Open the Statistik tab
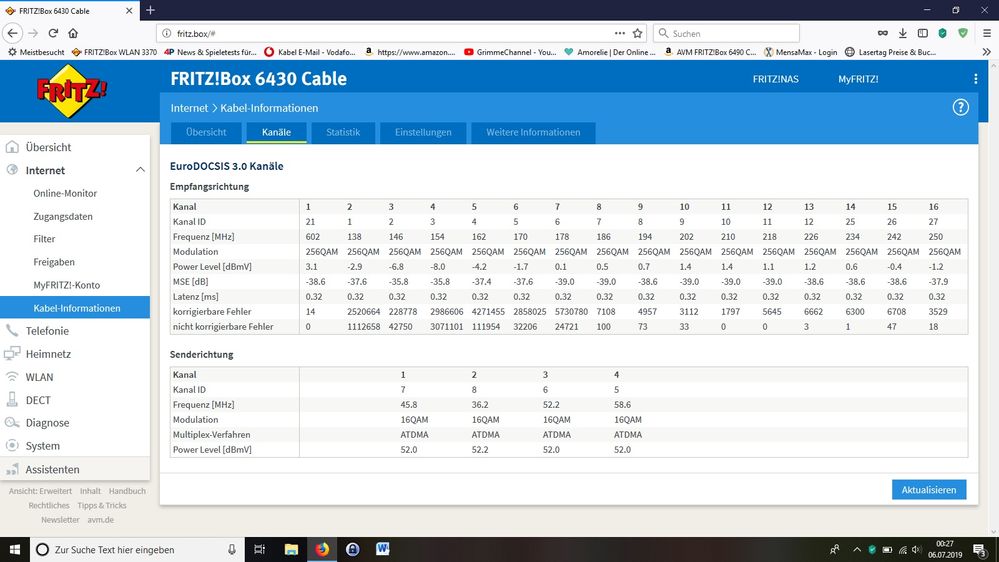This screenshot has width=999, height=562. click(x=343, y=133)
